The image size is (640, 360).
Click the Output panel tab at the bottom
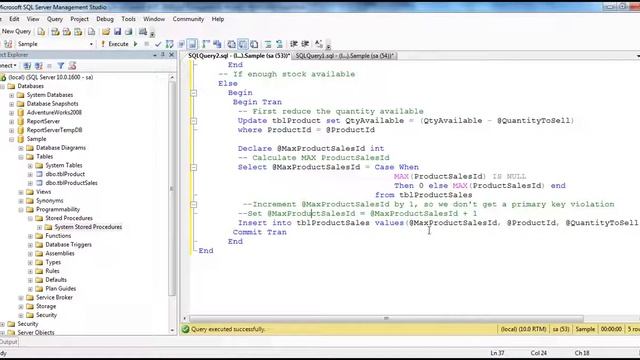click(9, 342)
